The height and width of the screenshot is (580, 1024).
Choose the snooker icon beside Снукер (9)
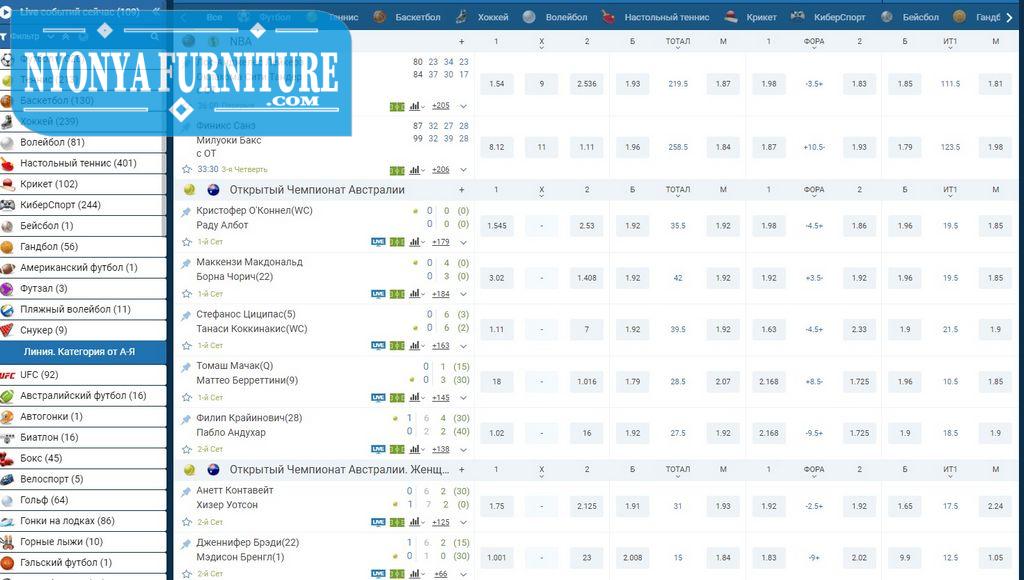7,330
